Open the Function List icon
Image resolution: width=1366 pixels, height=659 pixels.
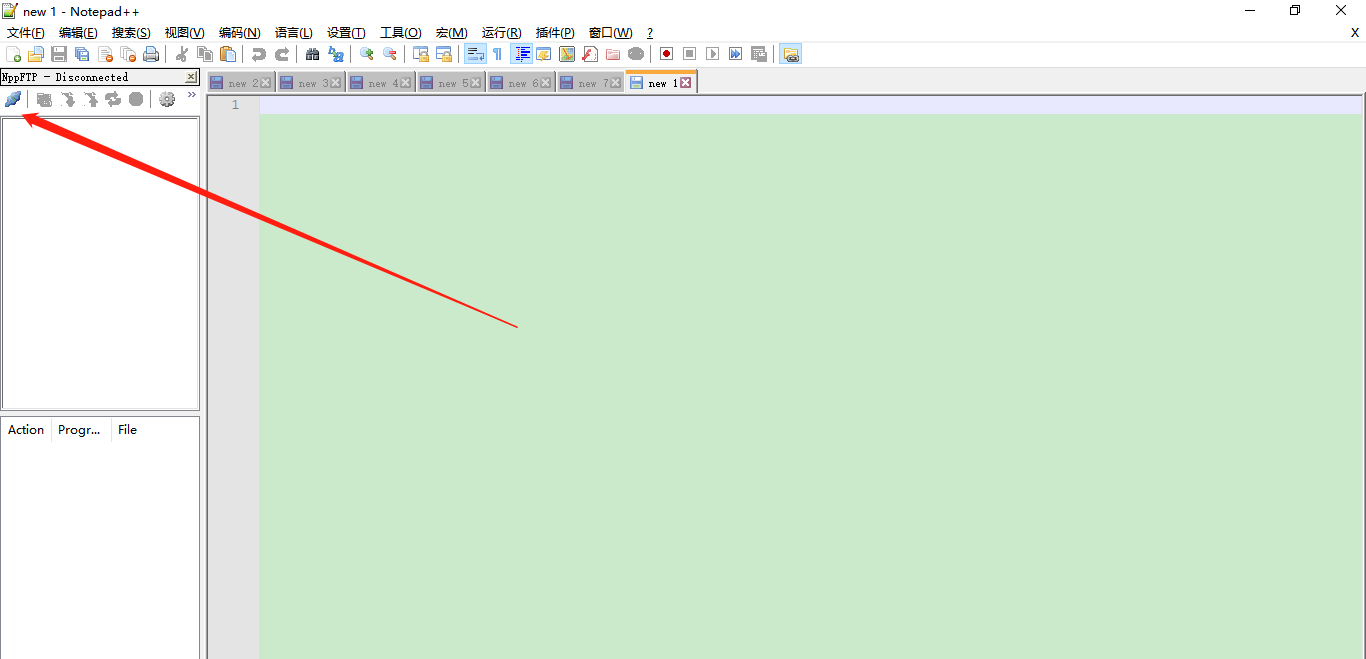click(590, 54)
